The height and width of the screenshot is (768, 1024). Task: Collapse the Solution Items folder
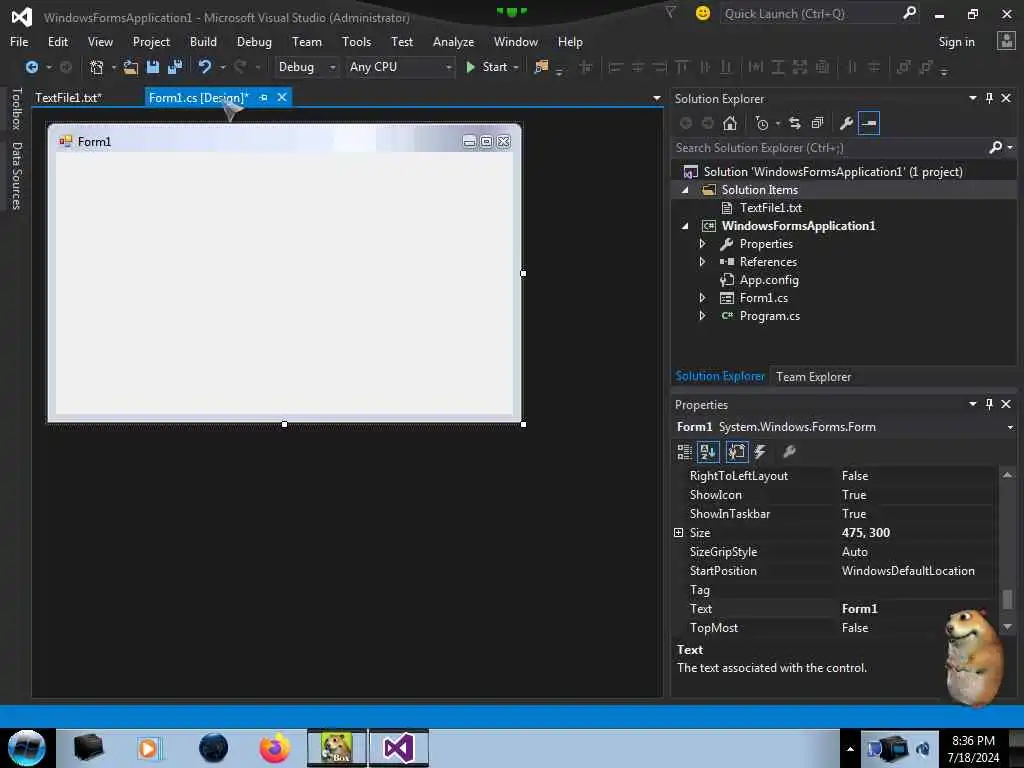pos(684,190)
